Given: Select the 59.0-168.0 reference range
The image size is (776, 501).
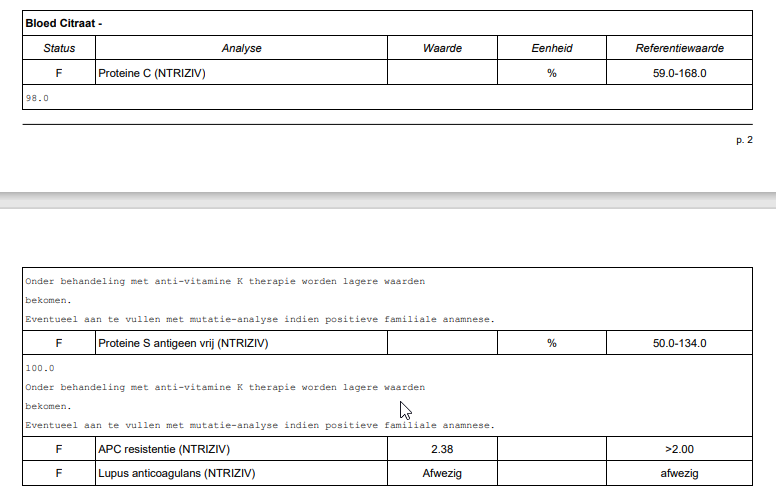Looking at the screenshot, I should (x=679, y=73).
